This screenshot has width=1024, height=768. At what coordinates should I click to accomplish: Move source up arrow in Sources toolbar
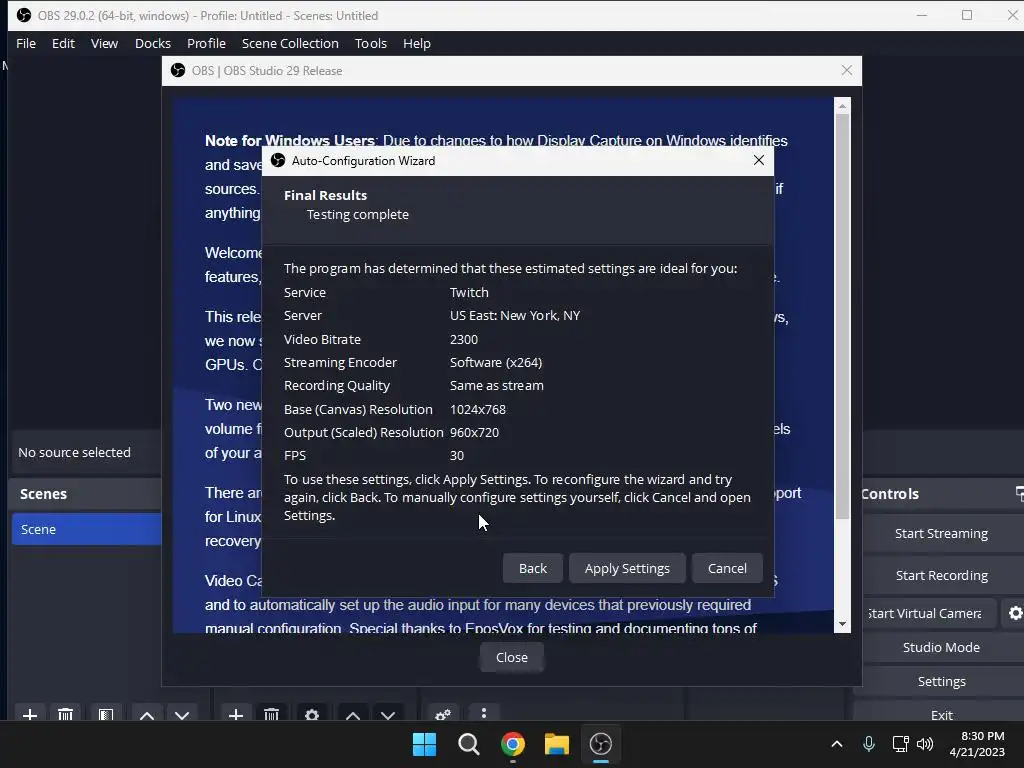pyautogui.click(x=353, y=714)
